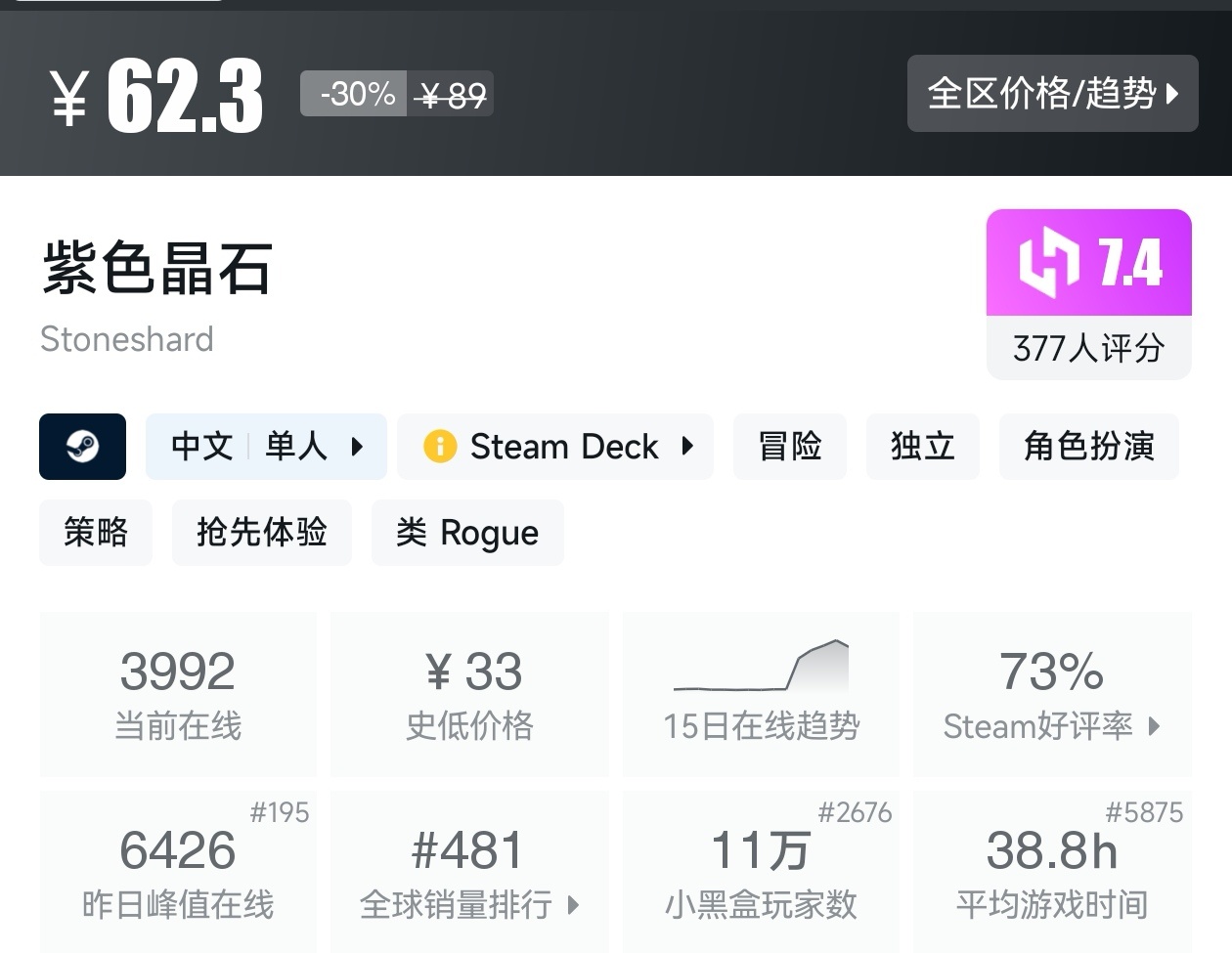Select the 类 Rogue tag

(467, 533)
